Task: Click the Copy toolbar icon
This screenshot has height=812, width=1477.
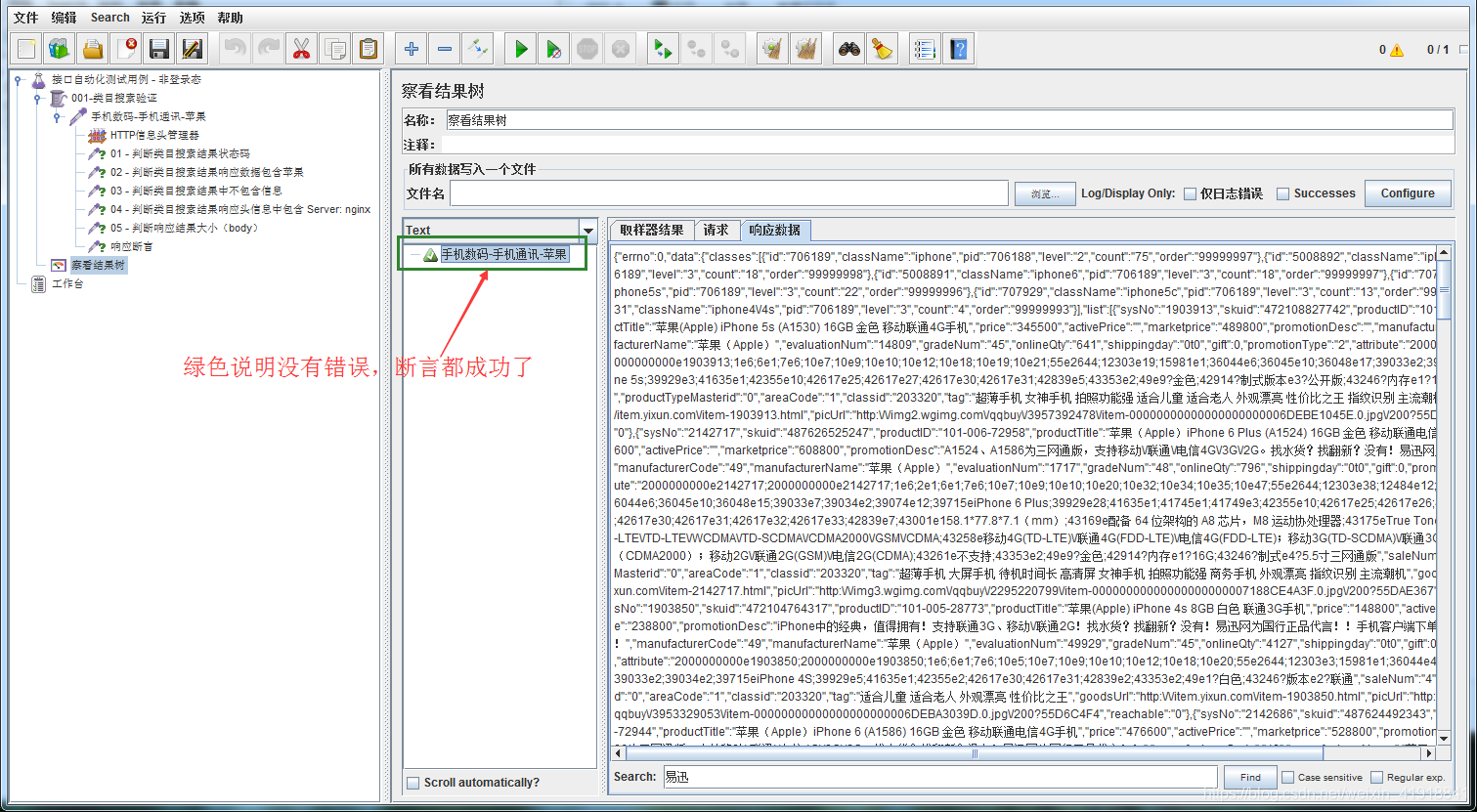Action: 334,48
